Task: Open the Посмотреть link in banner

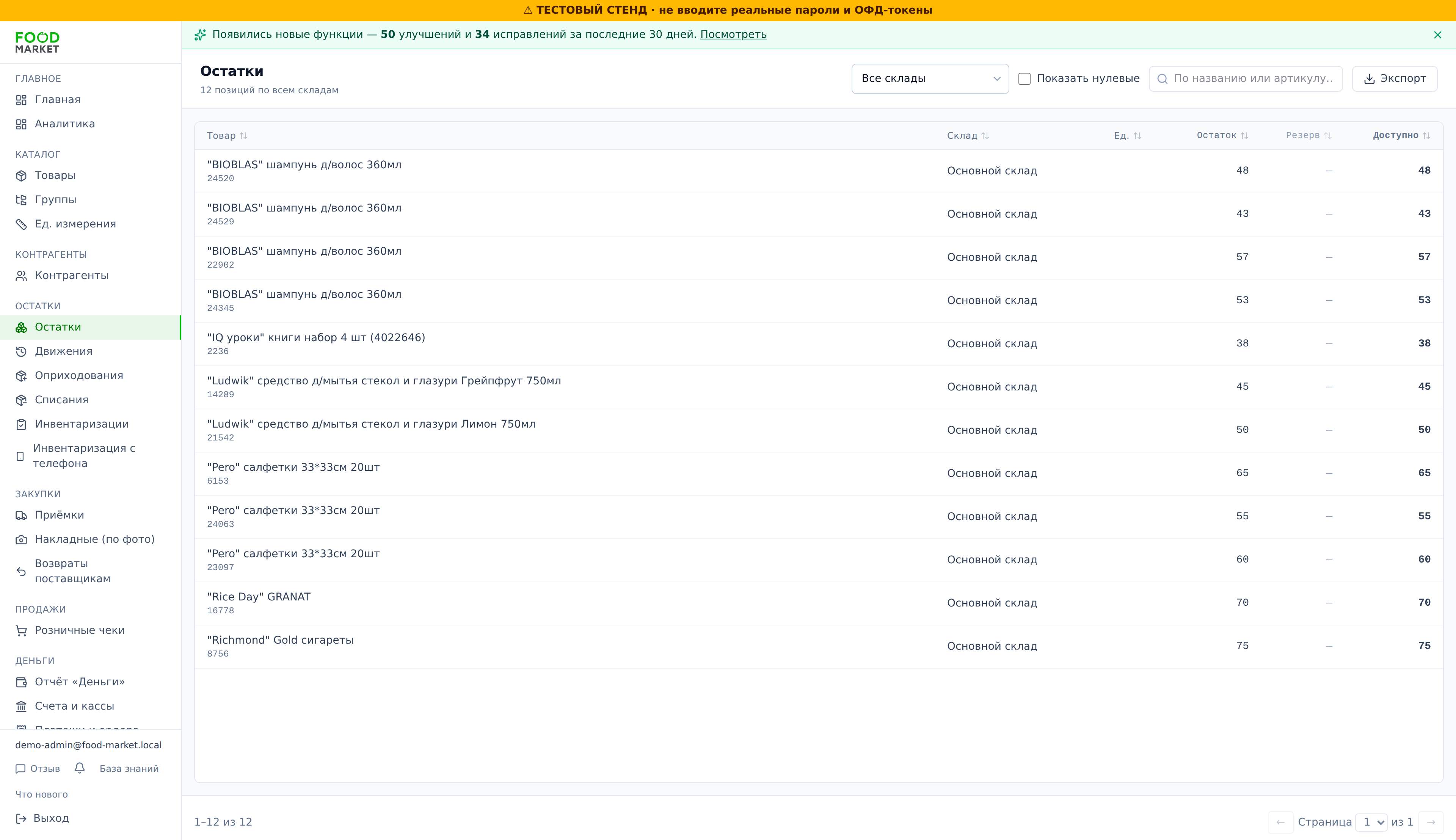Action: (733, 34)
